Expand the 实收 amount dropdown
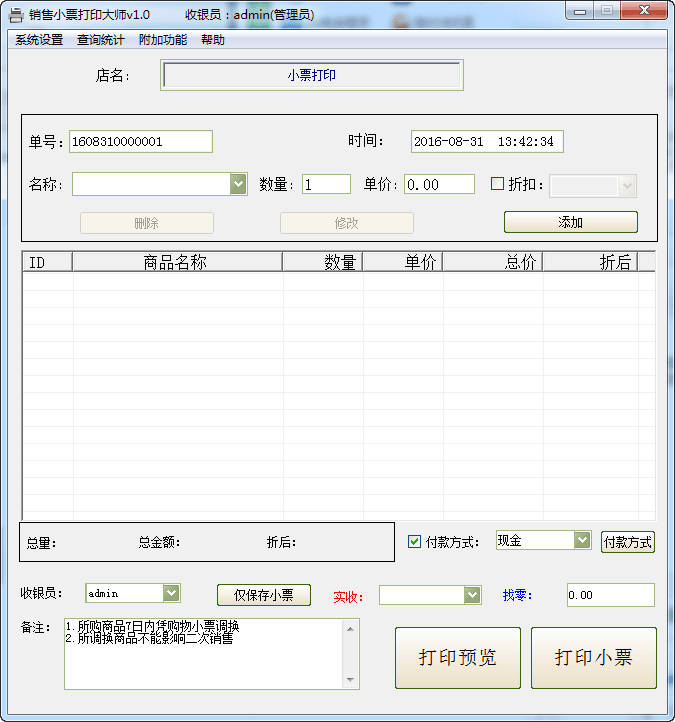 (x=472, y=595)
